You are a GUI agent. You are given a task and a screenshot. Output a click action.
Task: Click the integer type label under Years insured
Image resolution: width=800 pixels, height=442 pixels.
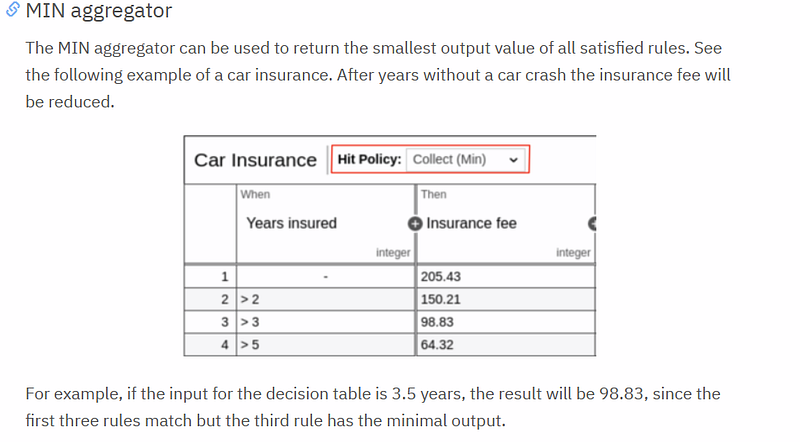(393, 253)
